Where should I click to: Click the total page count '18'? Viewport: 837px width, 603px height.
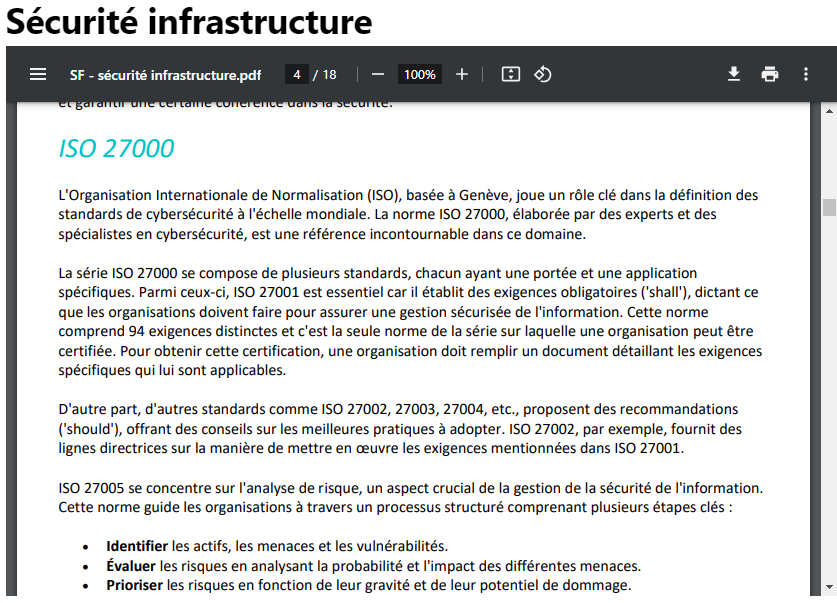click(x=329, y=75)
